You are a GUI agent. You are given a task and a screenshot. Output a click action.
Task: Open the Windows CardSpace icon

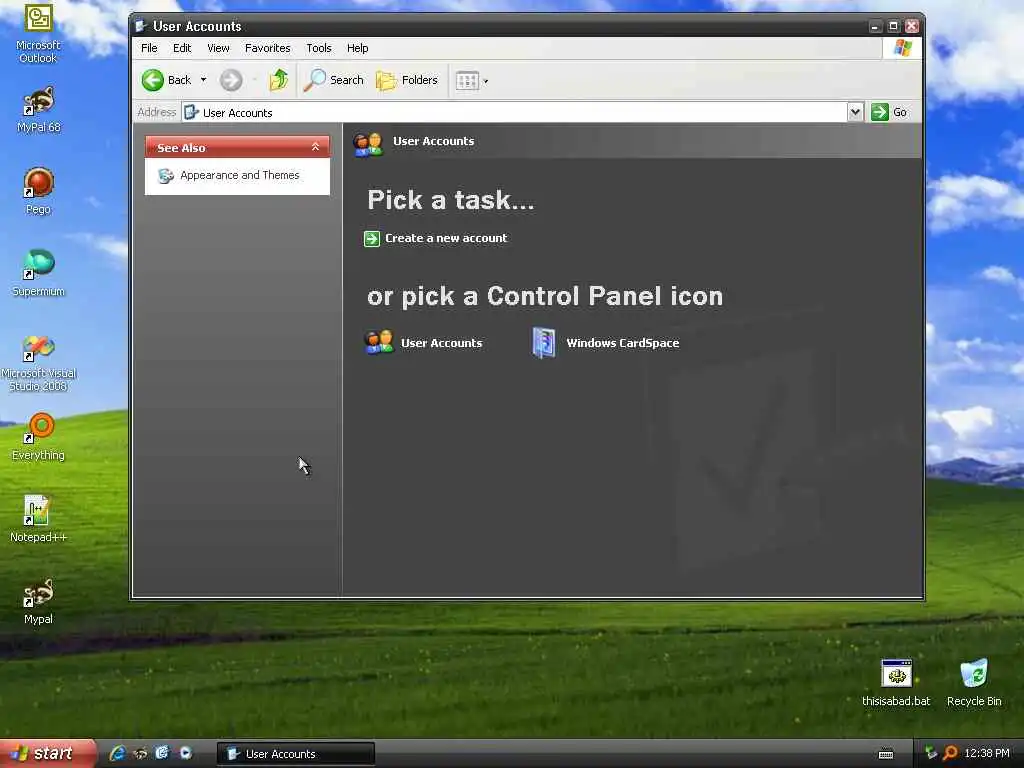click(x=543, y=343)
